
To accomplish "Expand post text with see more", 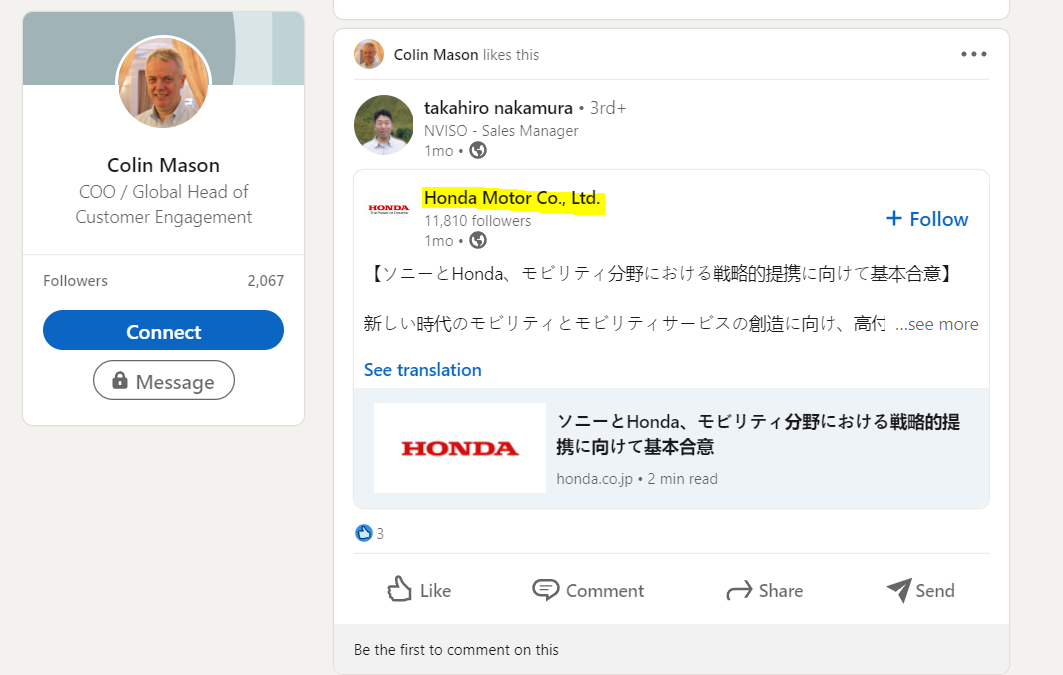I will pyautogui.click(x=936, y=324).
